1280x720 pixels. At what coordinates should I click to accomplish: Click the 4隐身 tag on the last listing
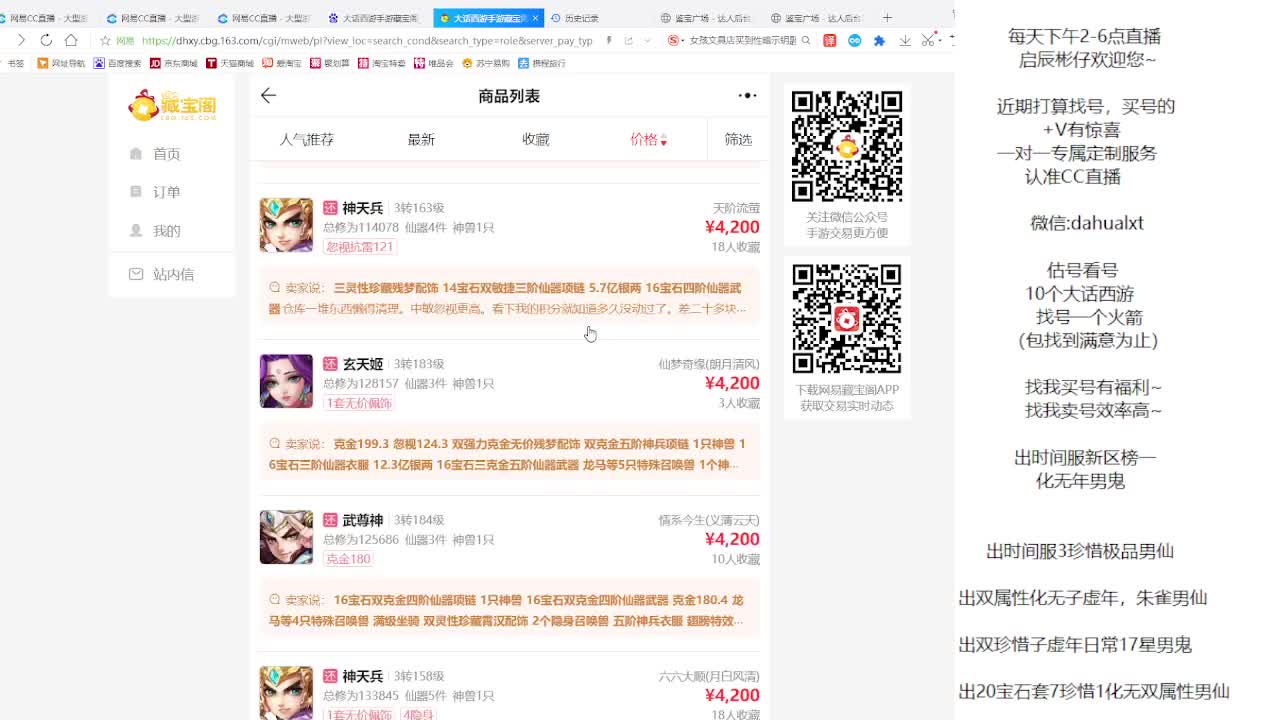(x=418, y=715)
